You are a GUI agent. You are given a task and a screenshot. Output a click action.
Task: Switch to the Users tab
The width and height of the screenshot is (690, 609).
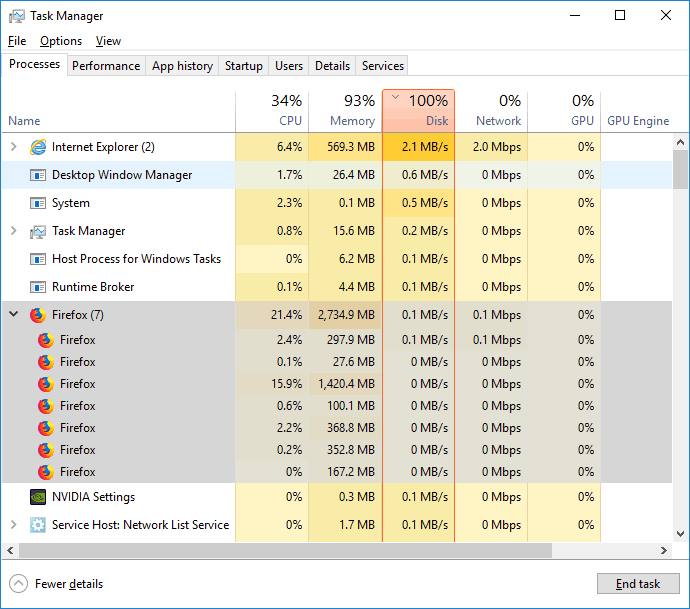[289, 66]
